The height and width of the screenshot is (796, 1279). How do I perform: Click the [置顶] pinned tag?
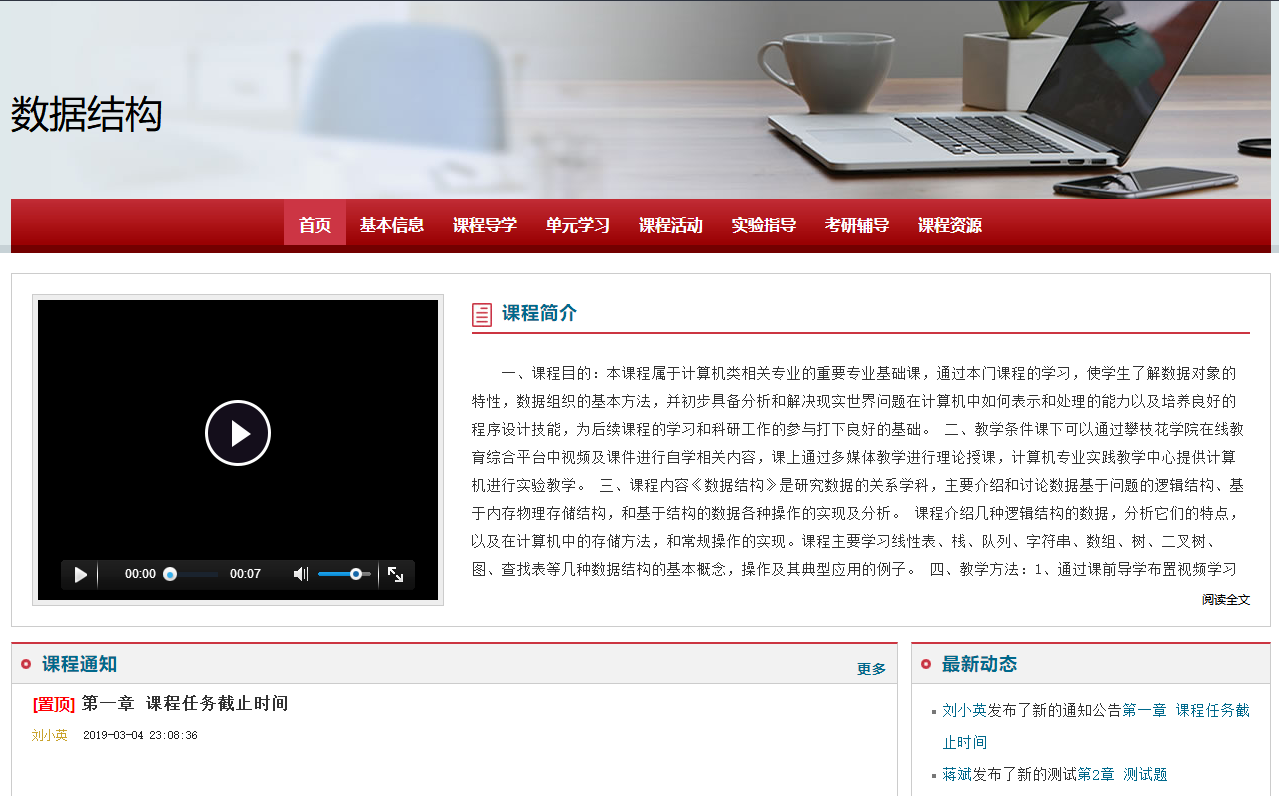click(54, 704)
